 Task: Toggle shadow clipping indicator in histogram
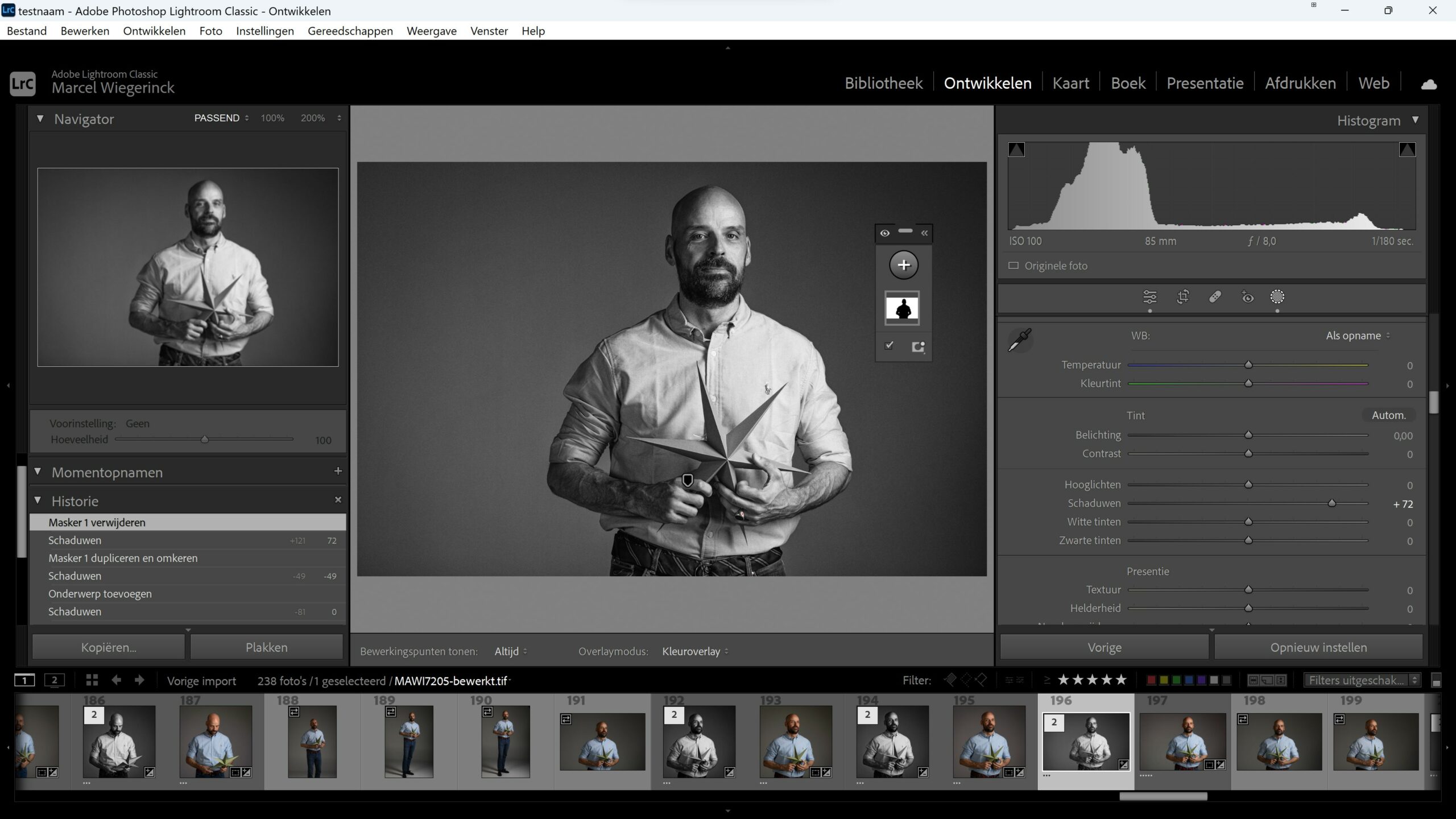[x=1016, y=150]
